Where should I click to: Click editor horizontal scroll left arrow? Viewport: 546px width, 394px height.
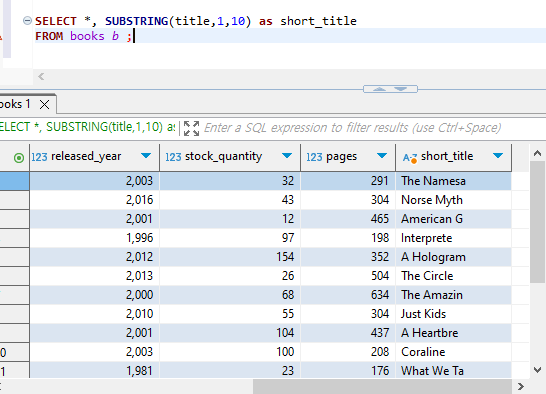point(41,76)
